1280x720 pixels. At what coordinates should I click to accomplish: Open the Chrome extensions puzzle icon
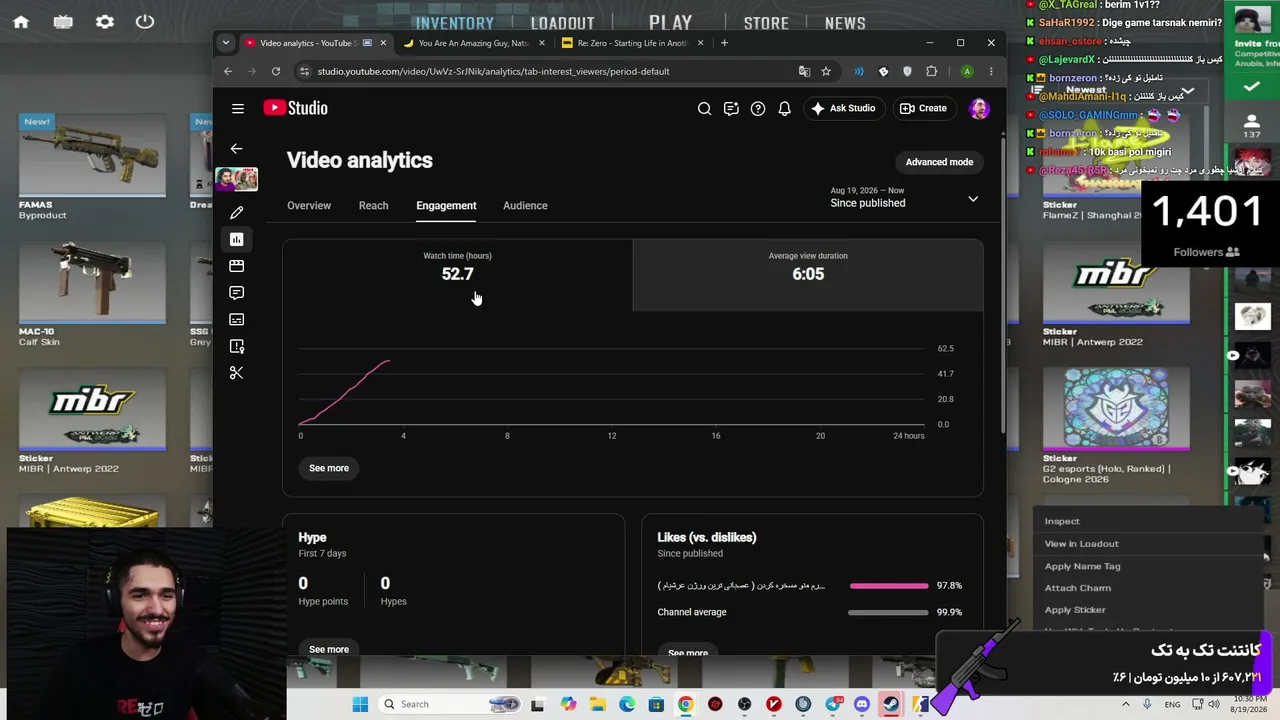(x=932, y=71)
